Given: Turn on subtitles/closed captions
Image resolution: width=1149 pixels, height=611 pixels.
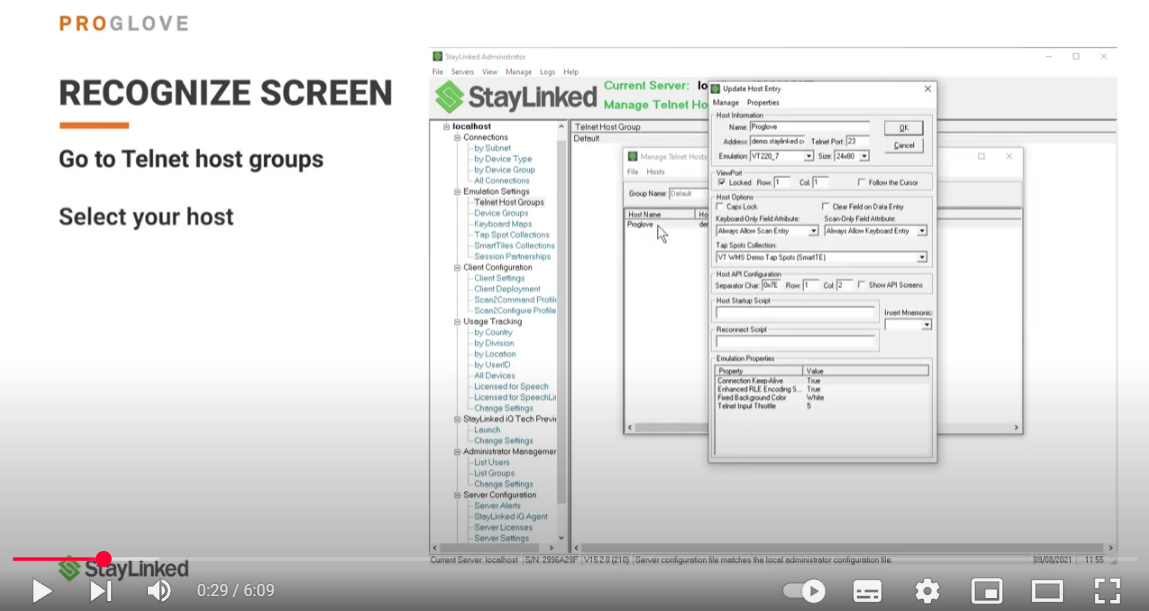Looking at the screenshot, I should click(x=867, y=591).
